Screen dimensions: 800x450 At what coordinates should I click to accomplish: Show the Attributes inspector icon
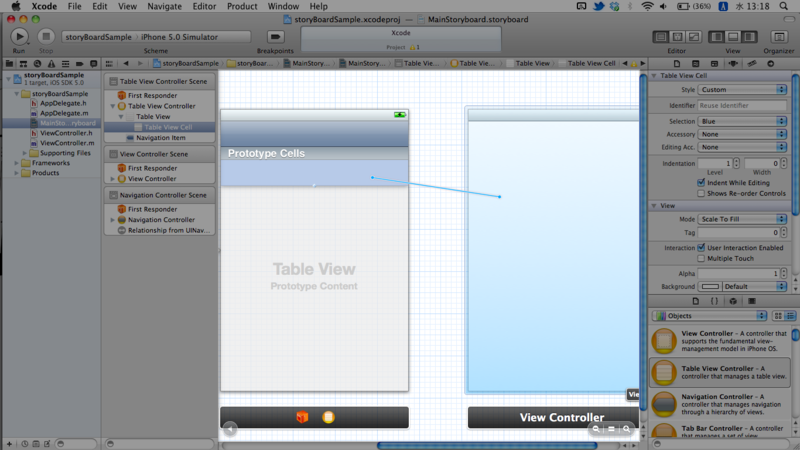click(733, 64)
